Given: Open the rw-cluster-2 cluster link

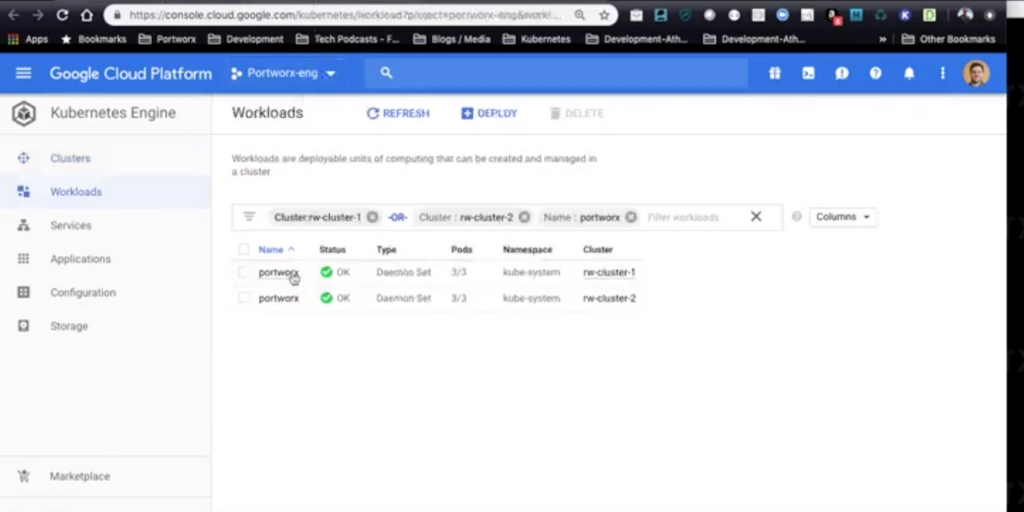Looking at the screenshot, I should (x=609, y=298).
